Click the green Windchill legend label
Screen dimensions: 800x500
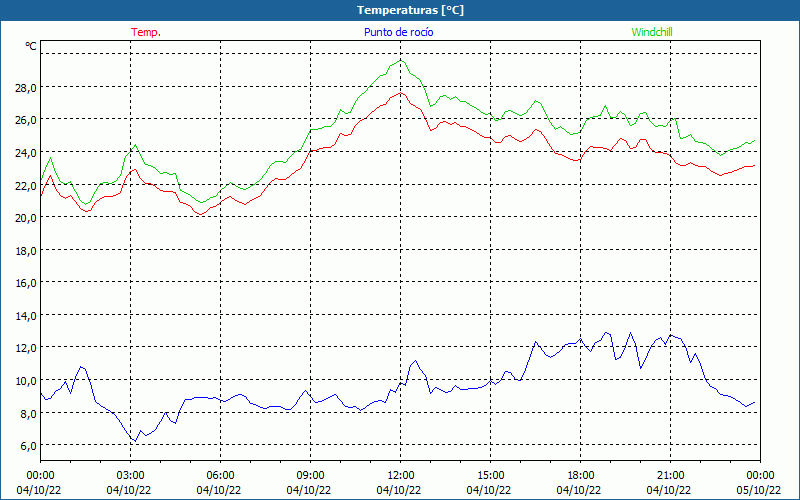click(652, 32)
